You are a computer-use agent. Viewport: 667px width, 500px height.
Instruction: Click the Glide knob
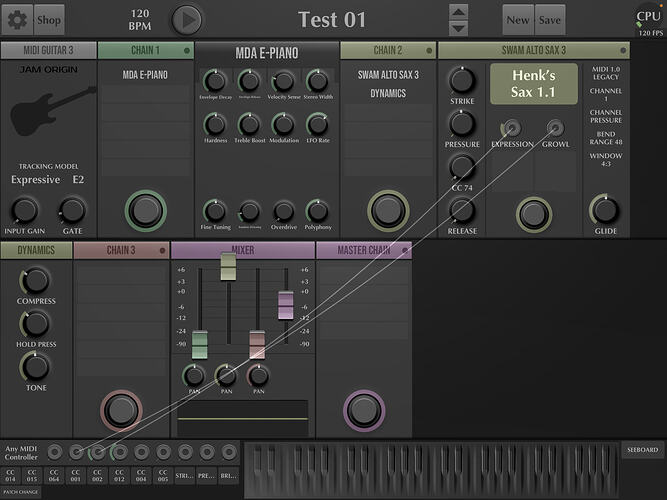pos(605,210)
